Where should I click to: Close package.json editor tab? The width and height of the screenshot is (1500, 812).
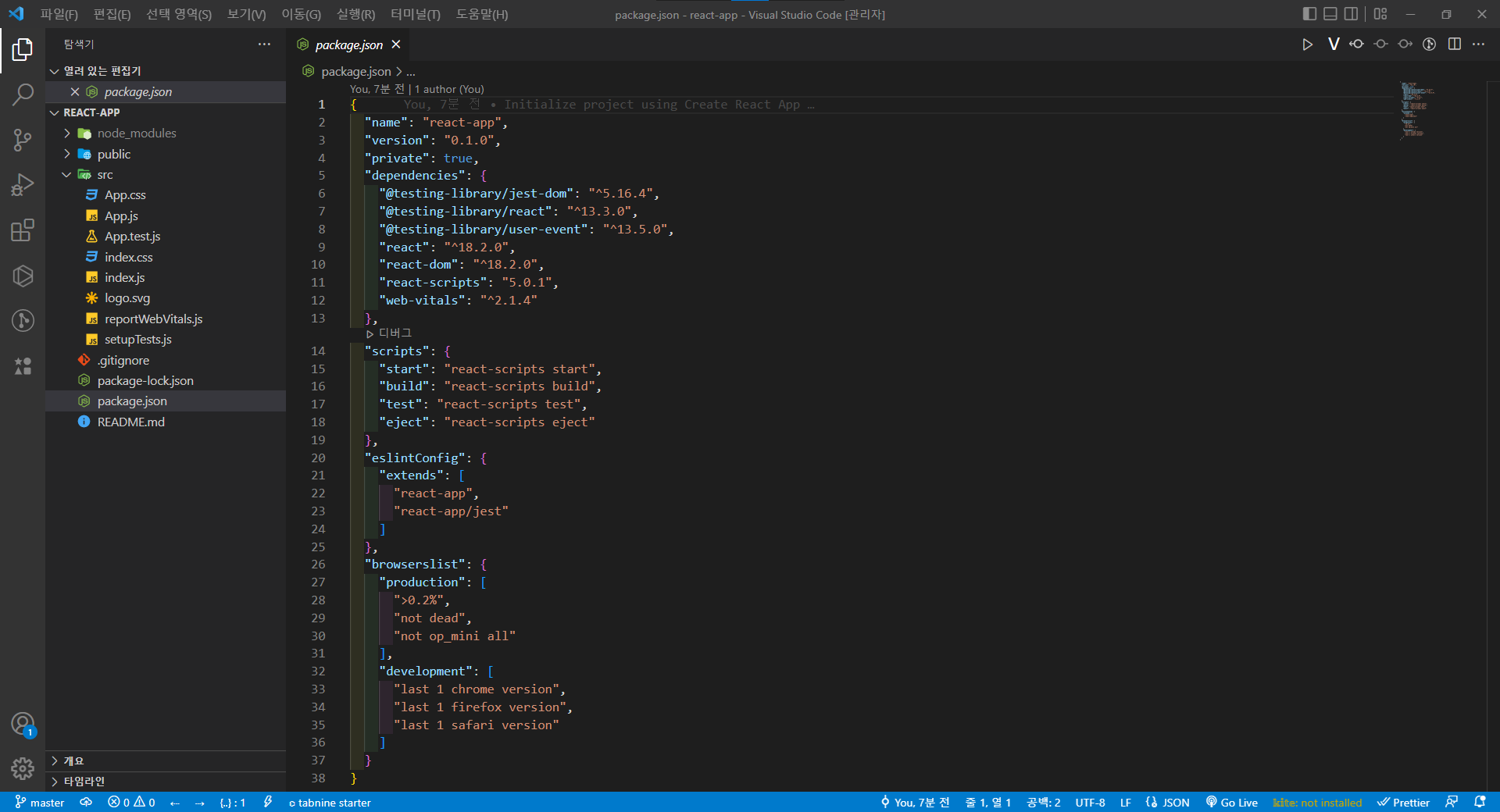point(396,45)
